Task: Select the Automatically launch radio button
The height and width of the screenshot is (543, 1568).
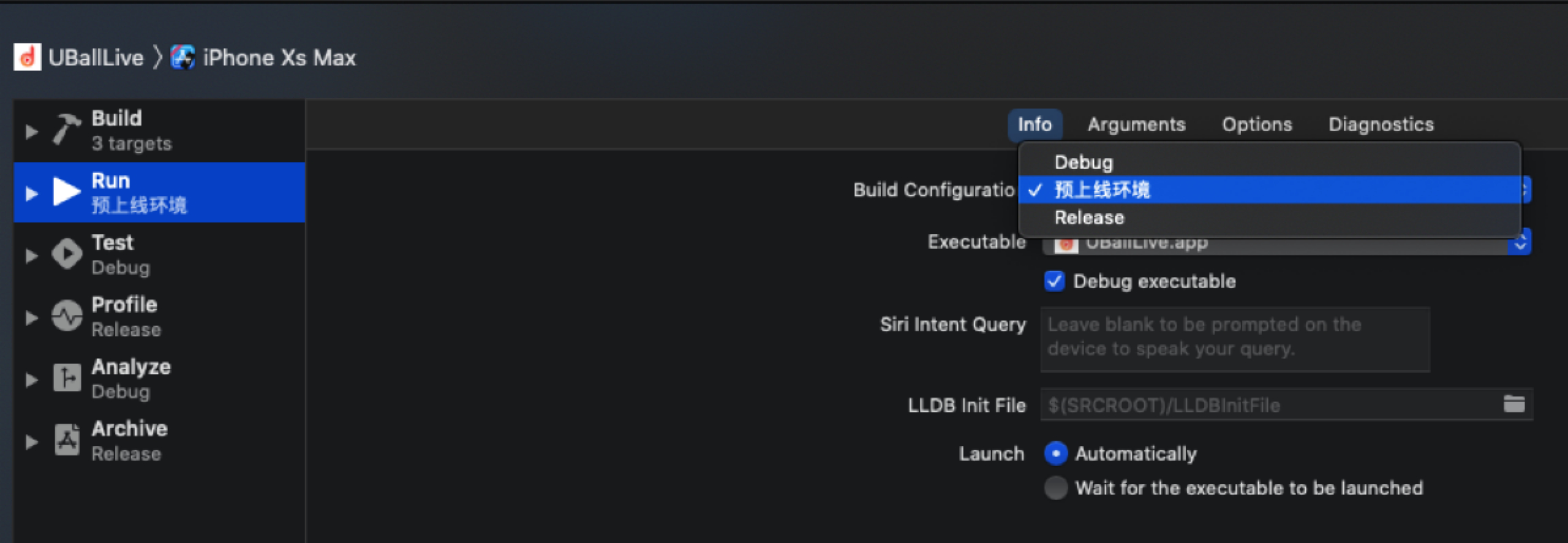Action: (x=1055, y=454)
